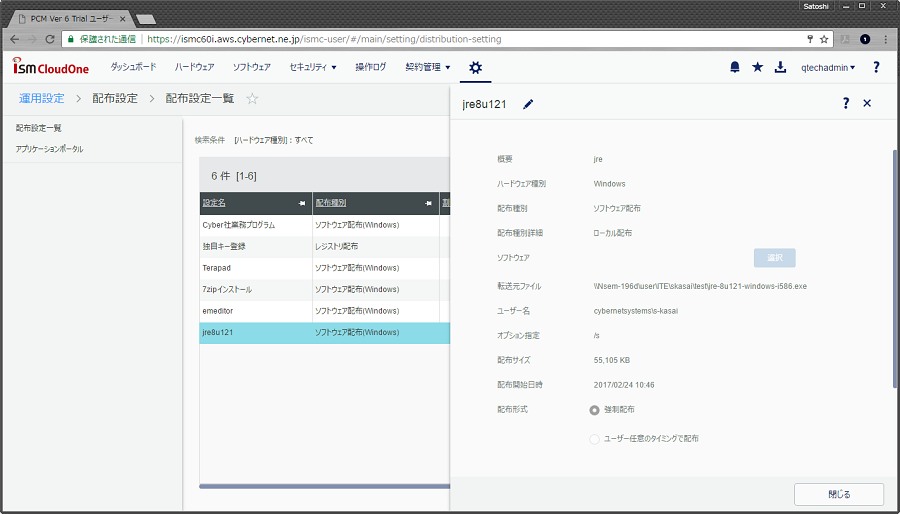The image size is (900, 514).
Task: Click the 保護された通信 secure lock indicator
Action: (102, 40)
